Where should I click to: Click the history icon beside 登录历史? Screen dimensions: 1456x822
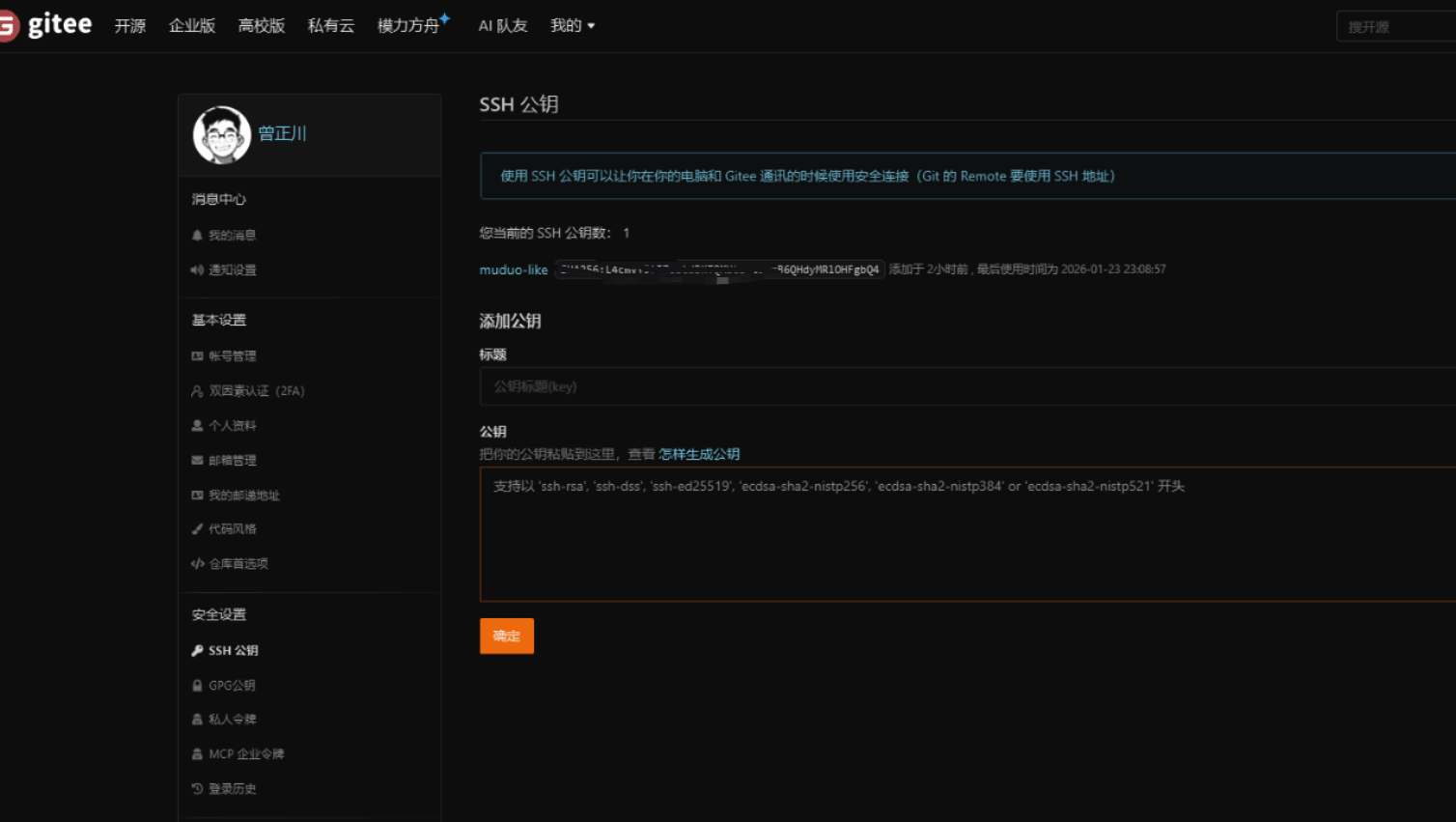pyautogui.click(x=197, y=788)
